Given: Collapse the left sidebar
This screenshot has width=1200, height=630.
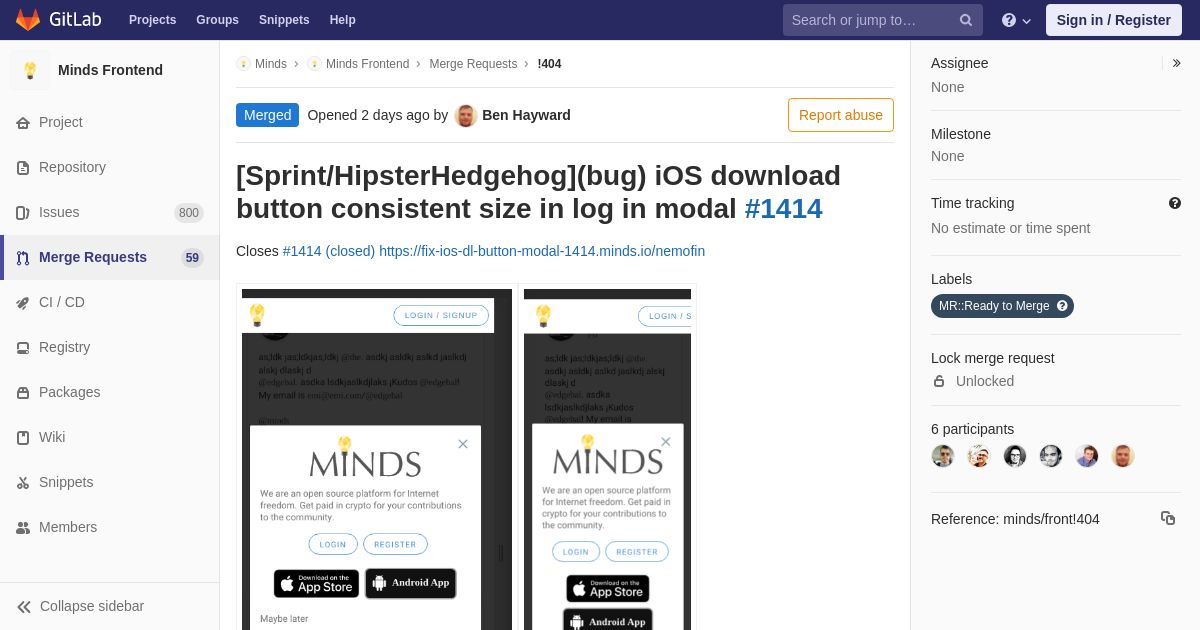Looking at the screenshot, I should tap(110, 606).
